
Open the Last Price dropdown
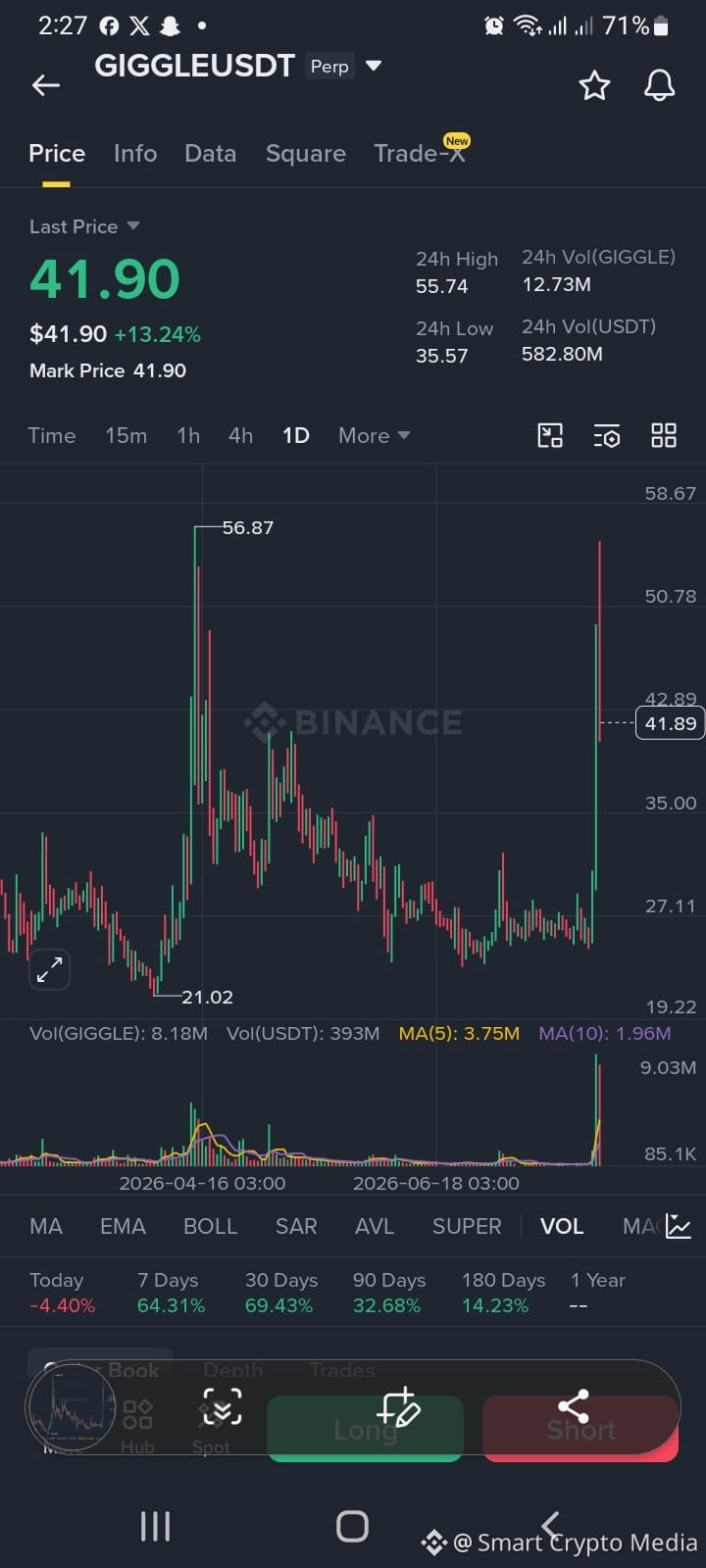84,226
